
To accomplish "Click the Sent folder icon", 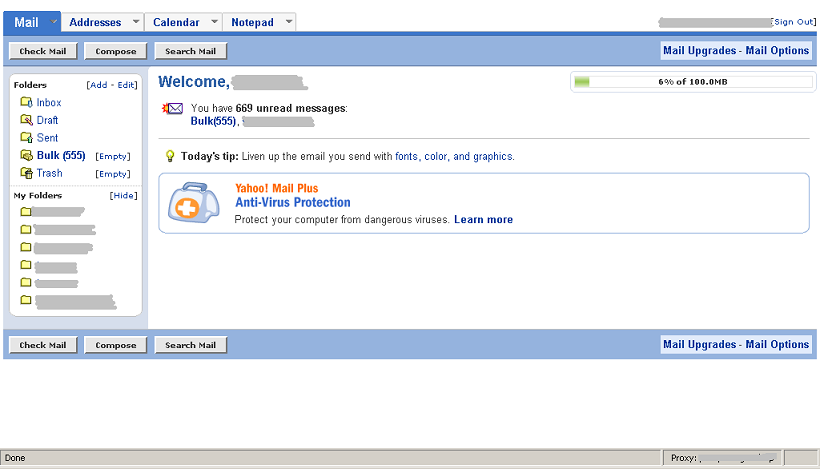I will tap(26, 138).
